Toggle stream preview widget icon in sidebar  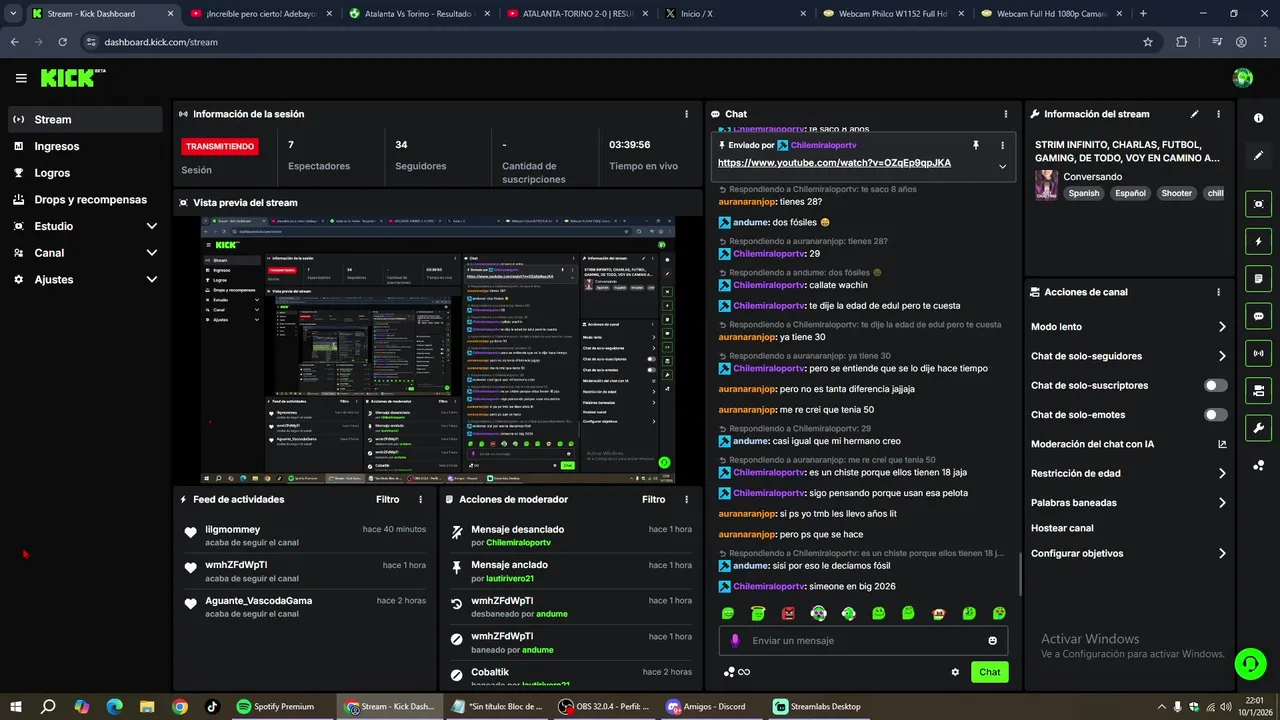tap(1258, 204)
